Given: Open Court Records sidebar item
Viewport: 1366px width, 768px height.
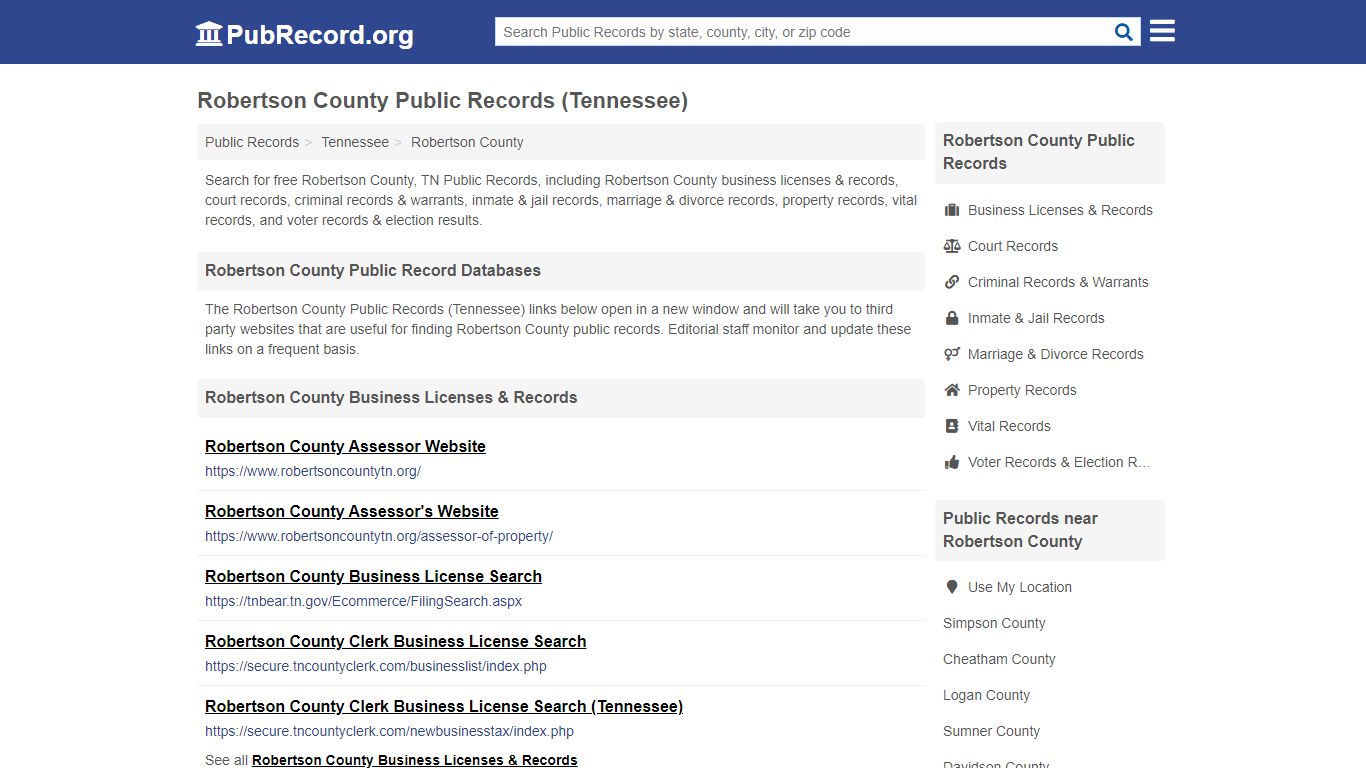Looking at the screenshot, I should click(1013, 246).
